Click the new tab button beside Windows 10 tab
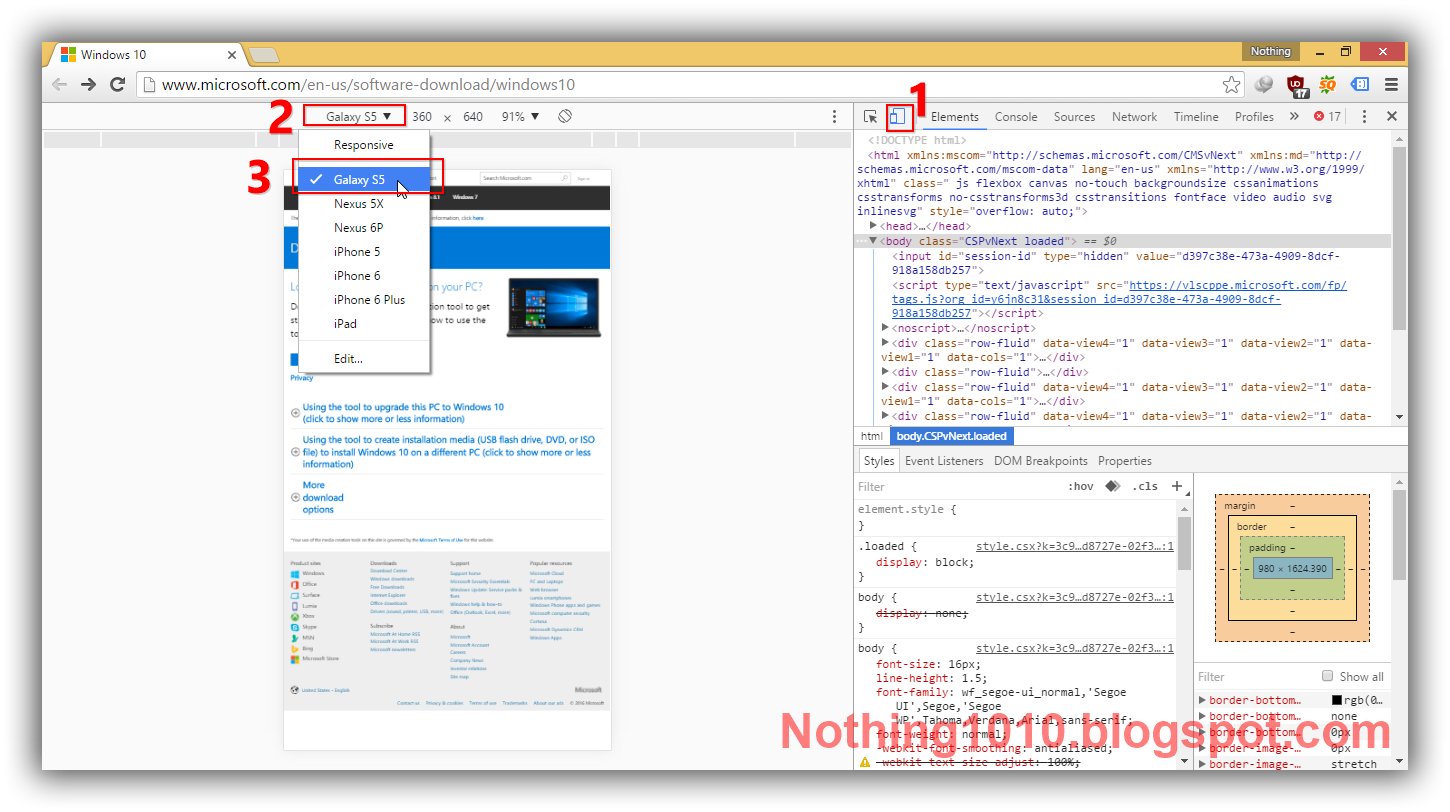 (263, 55)
